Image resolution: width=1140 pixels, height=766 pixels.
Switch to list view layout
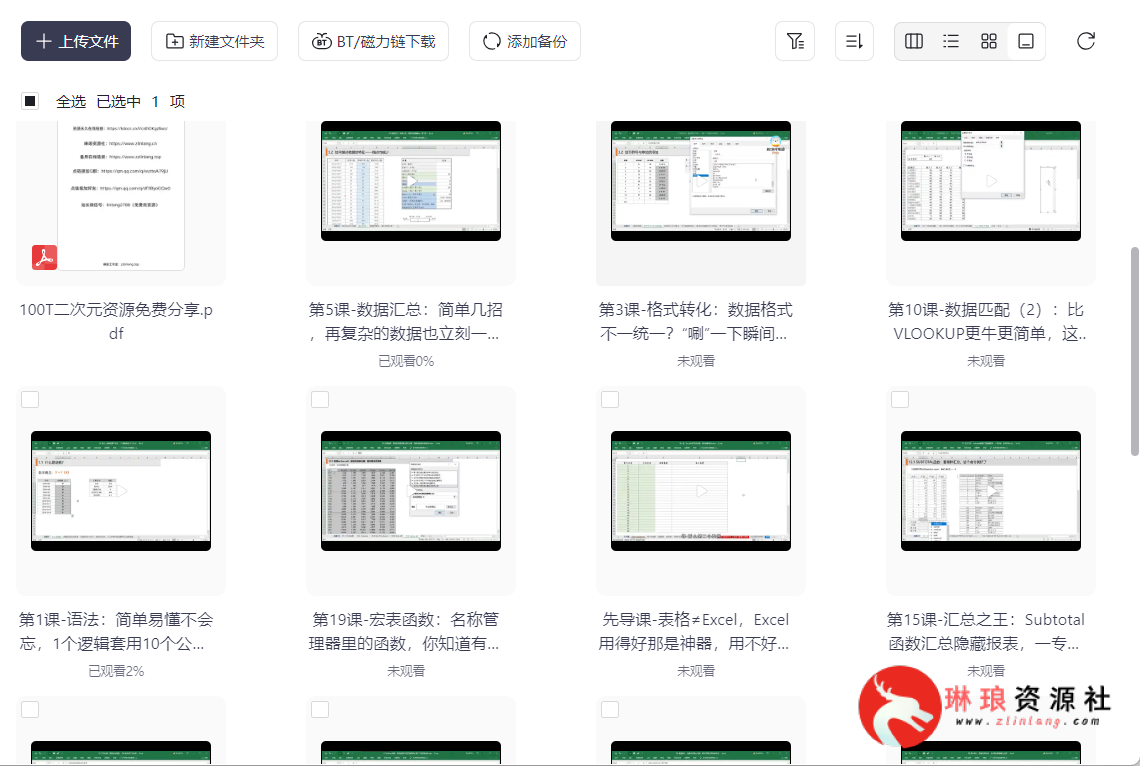(951, 41)
